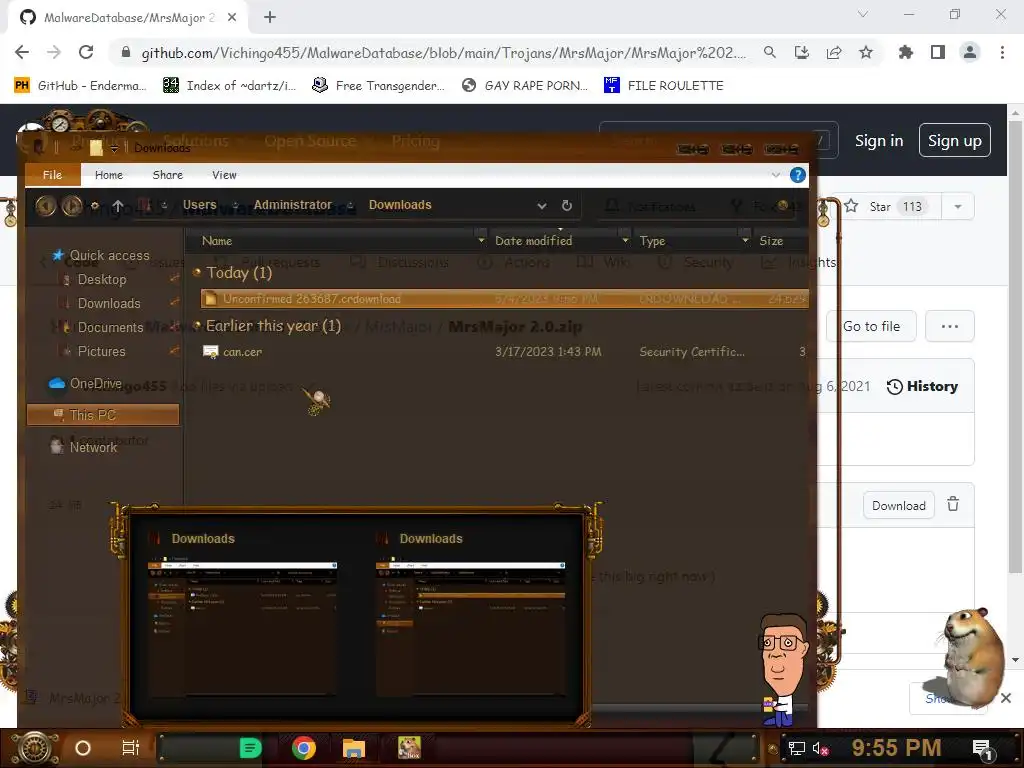Image resolution: width=1024 pixels, height=768 pixels.
Task: Open the three-dot more options button on GitHub
Action: [950, 327]
